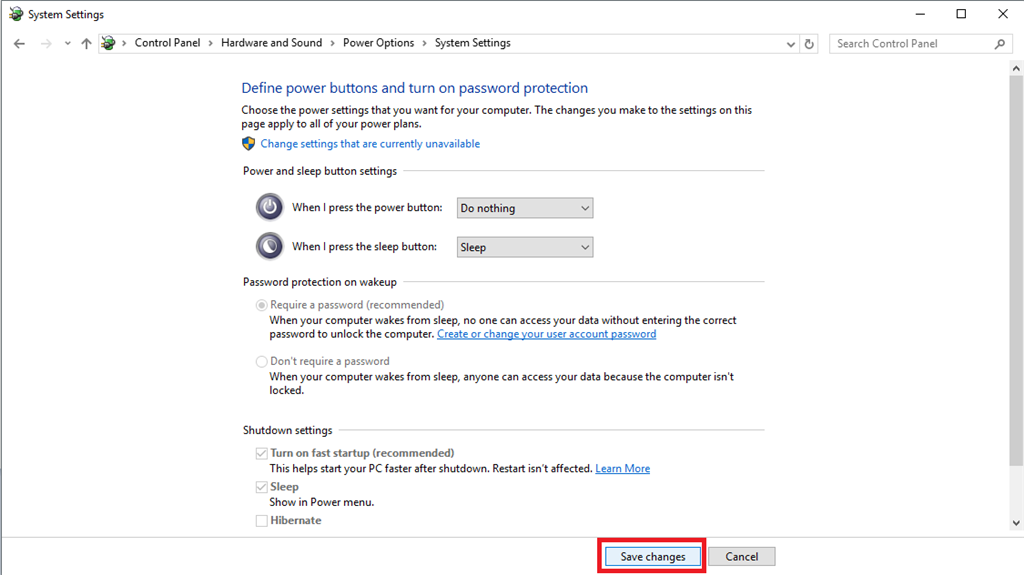
Task: Click 'Show in Power menu.' text
Action: (322, 502)
